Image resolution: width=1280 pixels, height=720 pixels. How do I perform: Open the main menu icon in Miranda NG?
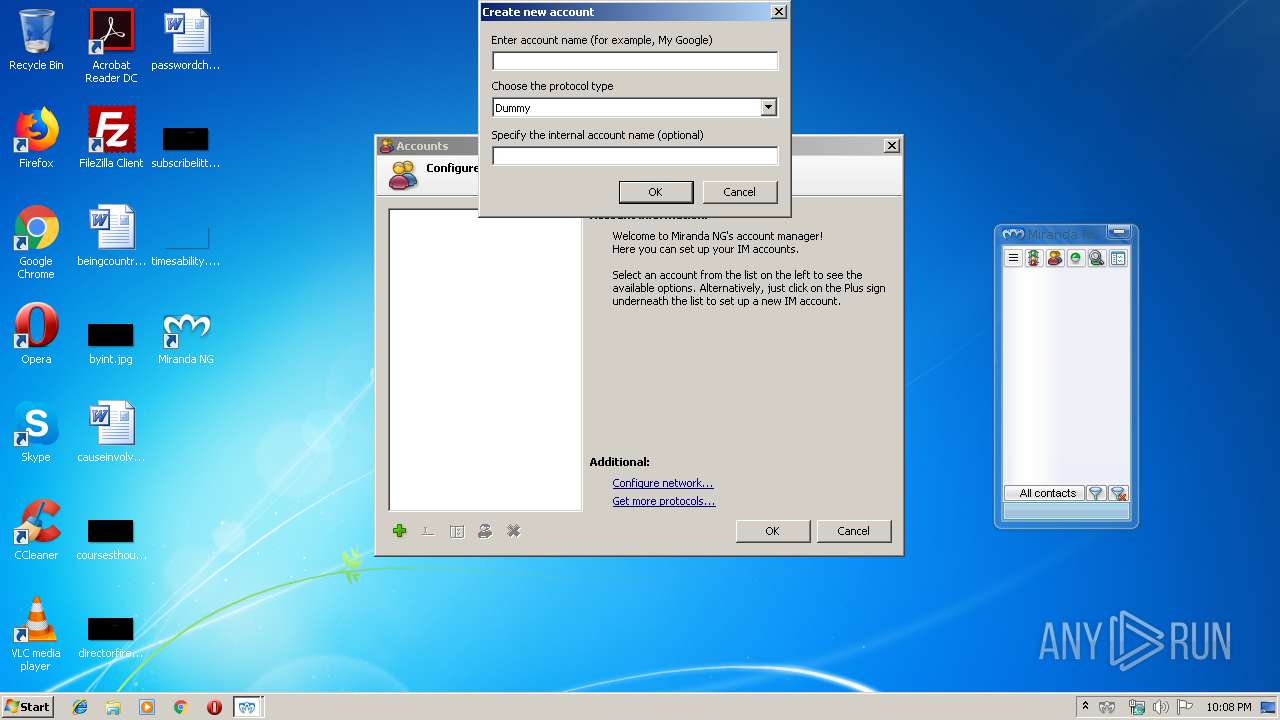(1013, 258)
